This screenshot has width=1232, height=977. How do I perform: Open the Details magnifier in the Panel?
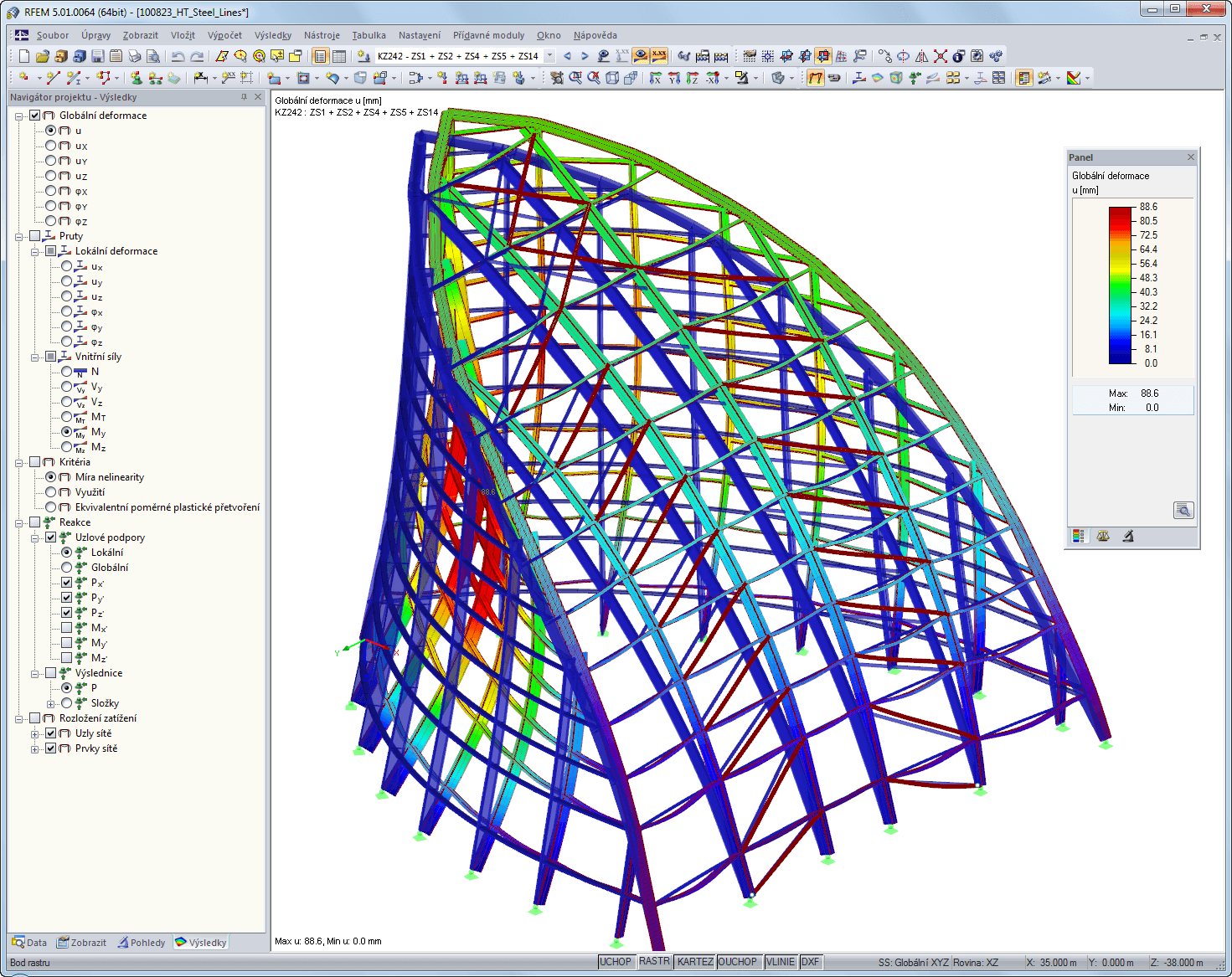click(1183, 510)
